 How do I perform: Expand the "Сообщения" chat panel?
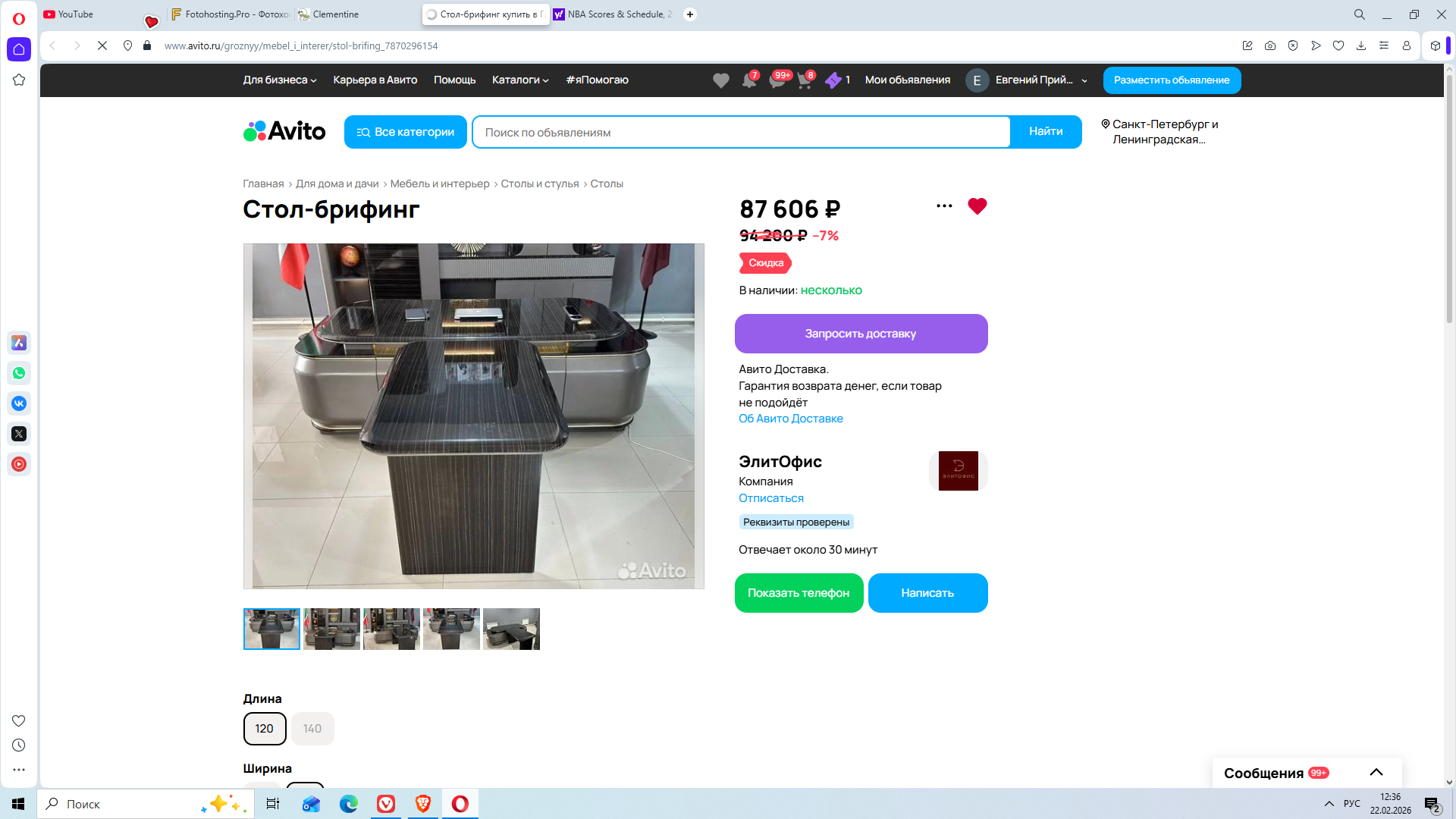[x=1376, y=773]
